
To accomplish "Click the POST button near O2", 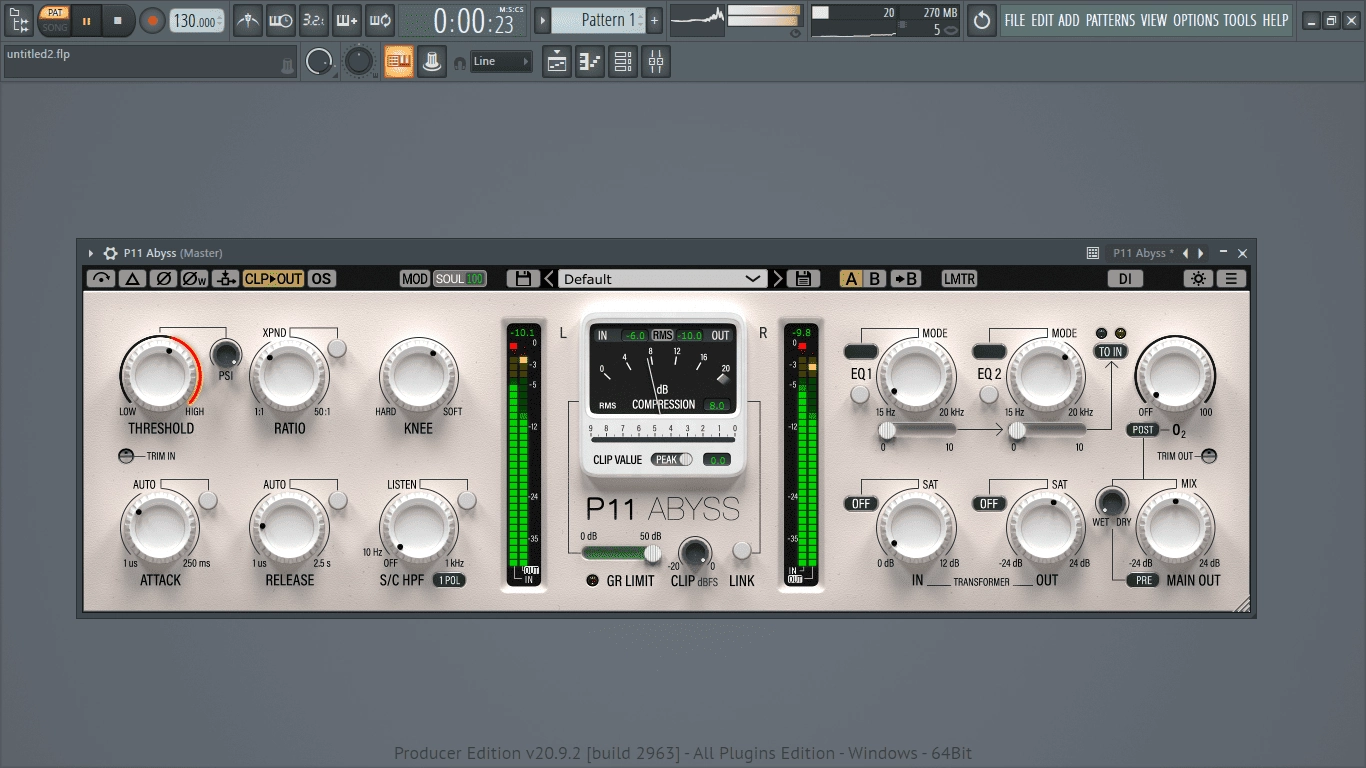I will click(x=1143, y=430).
